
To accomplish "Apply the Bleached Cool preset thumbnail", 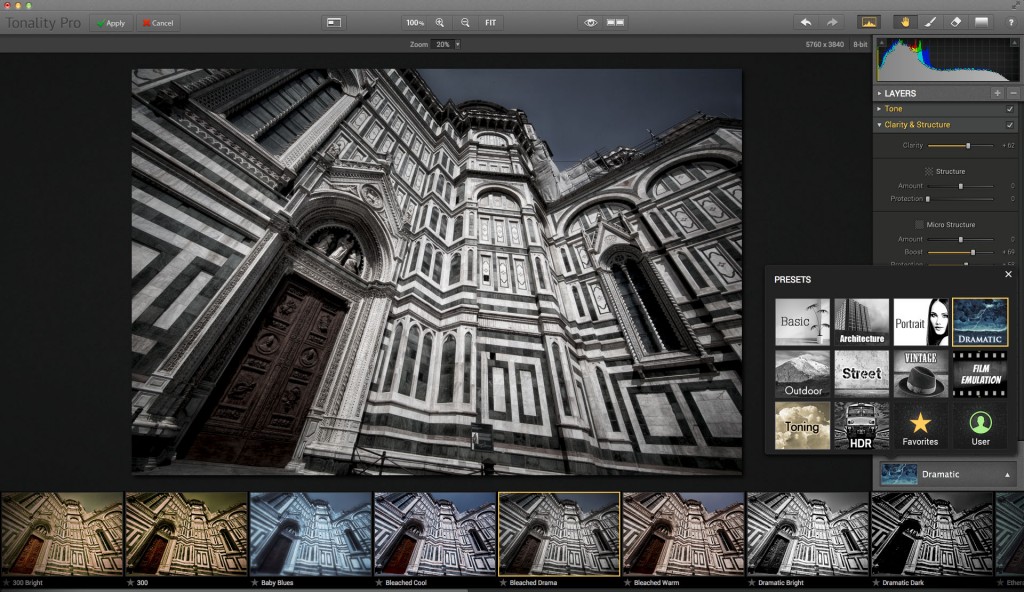I will pos(435,534).
